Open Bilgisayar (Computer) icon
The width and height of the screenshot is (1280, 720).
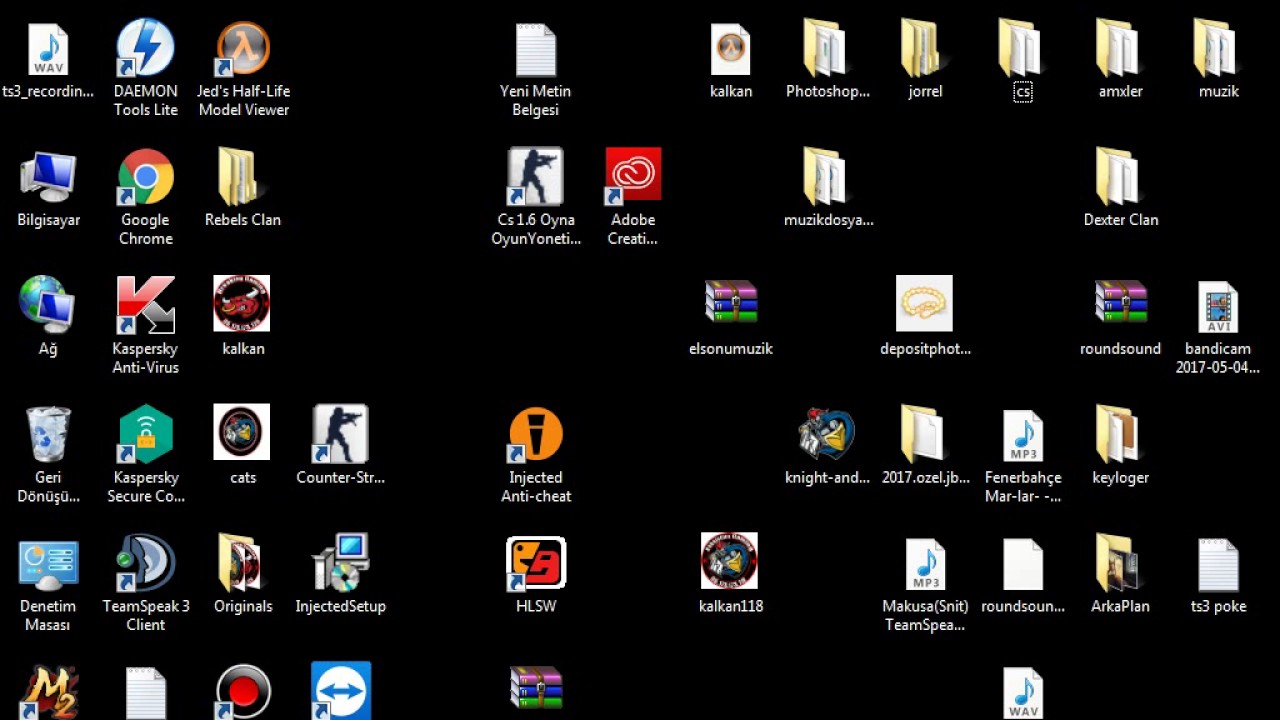[48, 177]
